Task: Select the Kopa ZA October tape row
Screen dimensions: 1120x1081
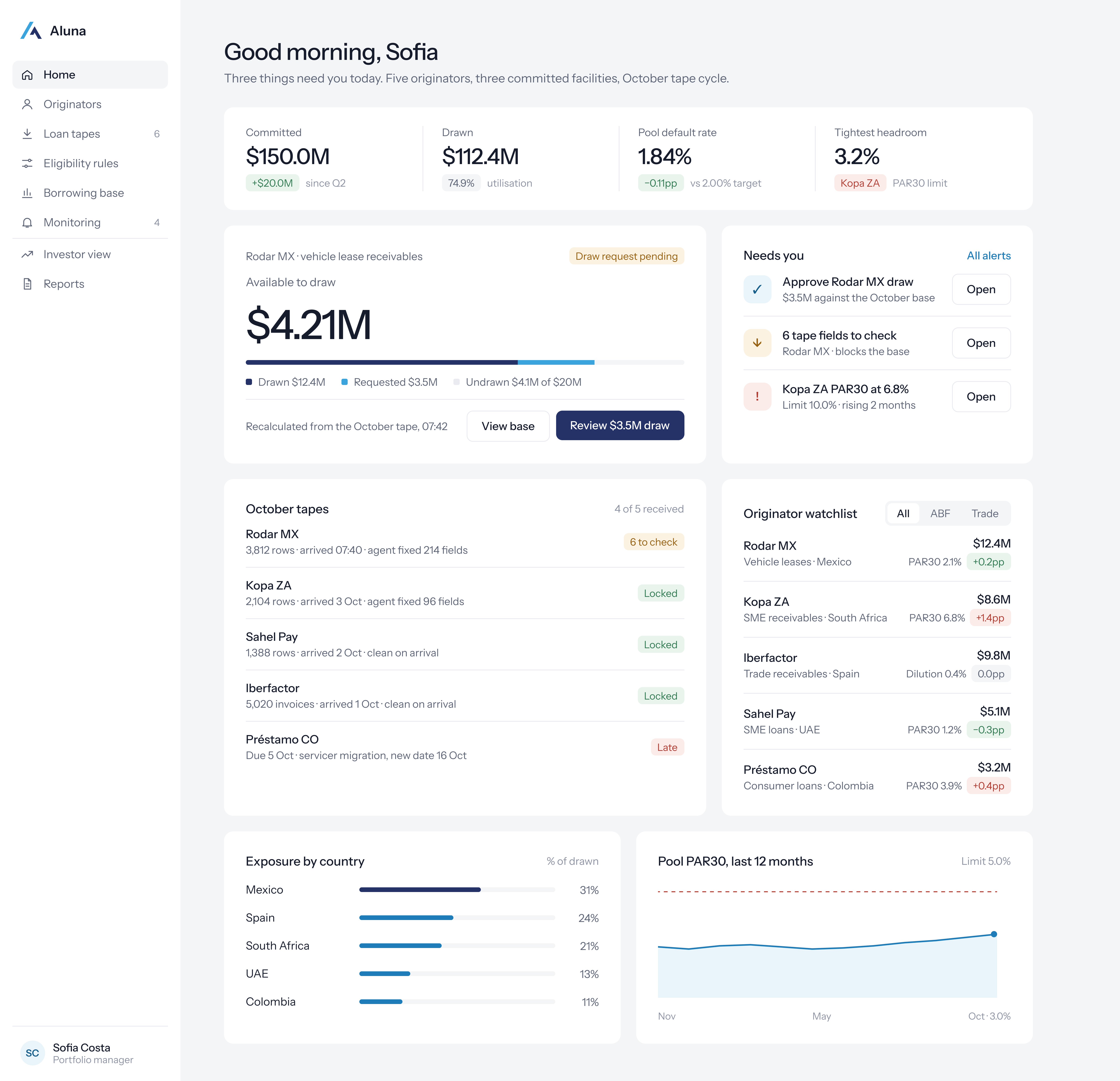Action: coord(465,593)
